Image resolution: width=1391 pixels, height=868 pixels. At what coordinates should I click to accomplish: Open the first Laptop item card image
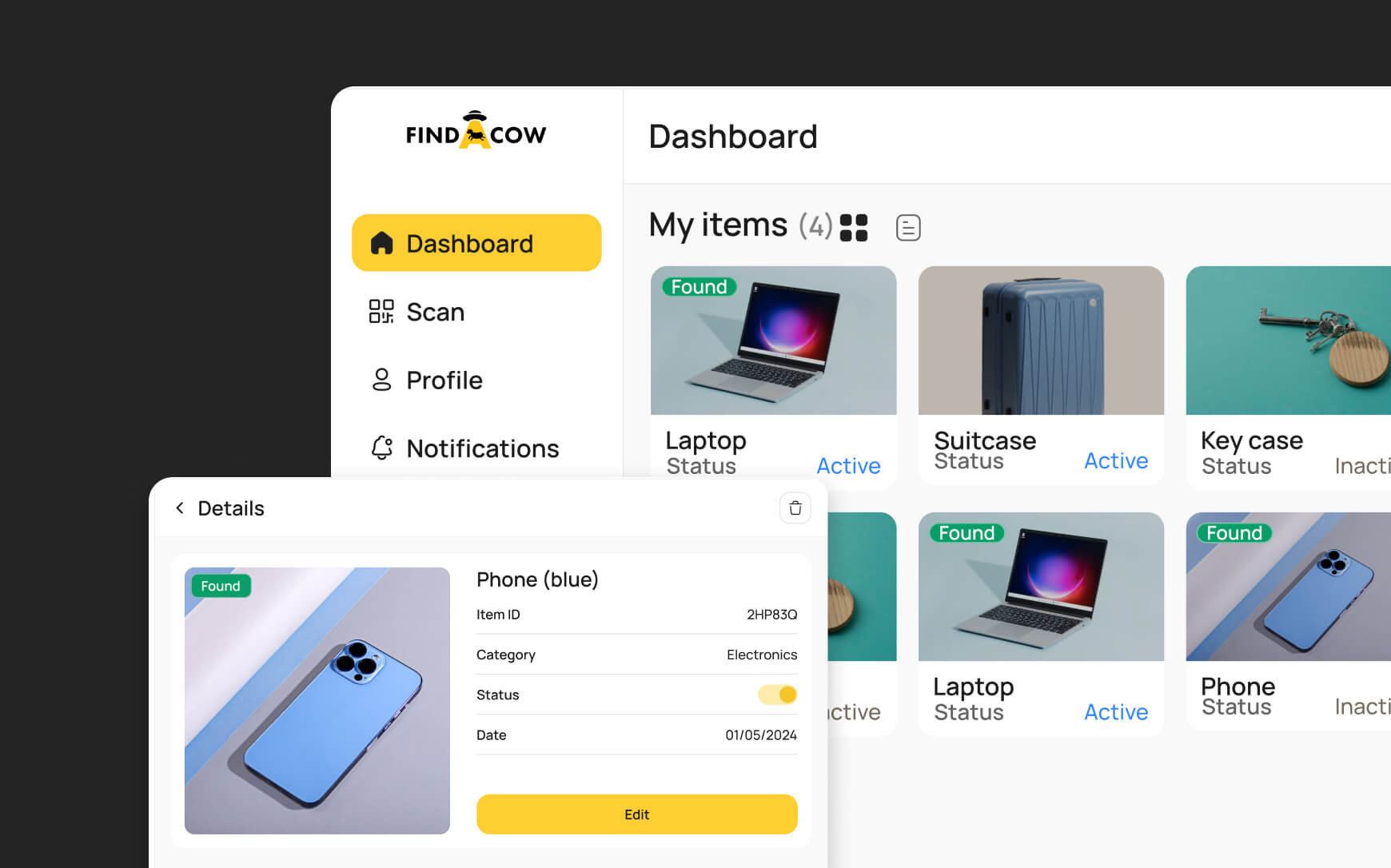click(773, 340)
